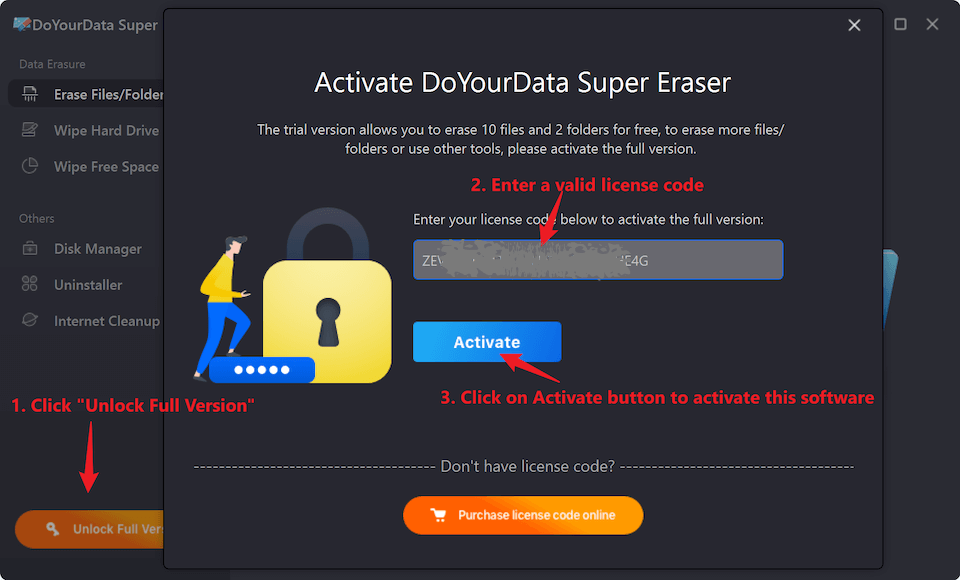960x580 pixels.
Task: Switch to the "Erase Files/Folders" menu label
Action: (x=108, y=95)
